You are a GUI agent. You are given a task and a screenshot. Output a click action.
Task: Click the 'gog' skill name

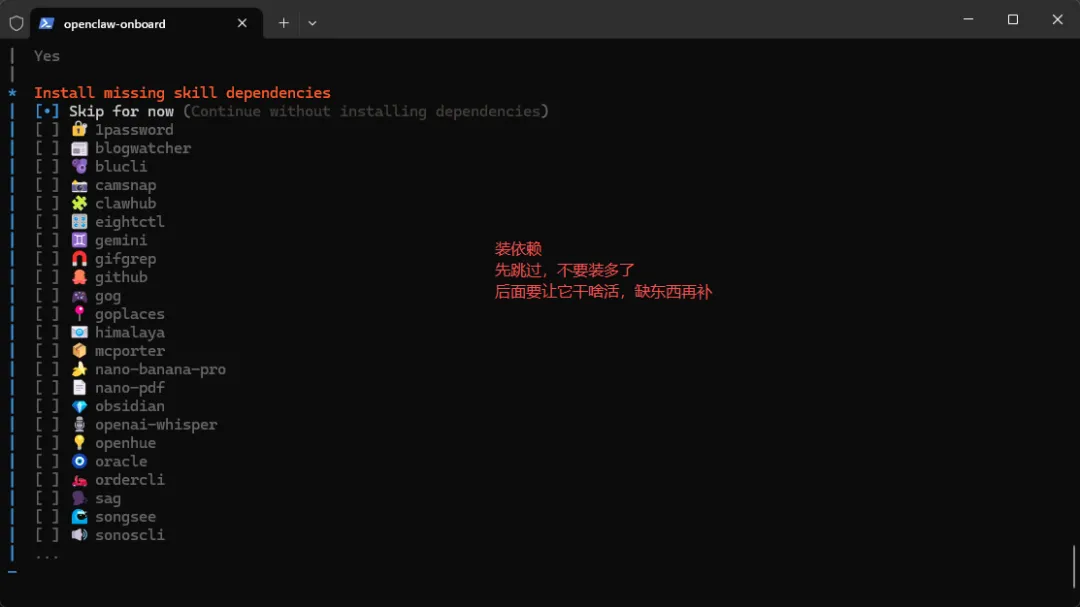[x=108, y=296]
